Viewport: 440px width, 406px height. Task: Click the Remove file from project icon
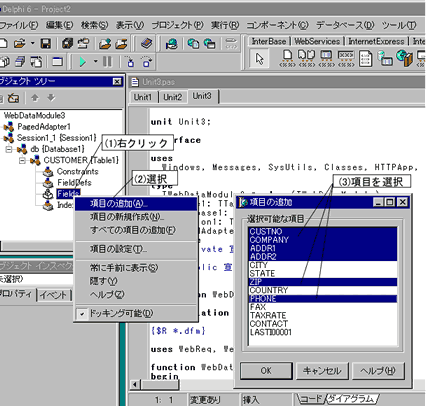pyautogui.click(x=121, y=44)
